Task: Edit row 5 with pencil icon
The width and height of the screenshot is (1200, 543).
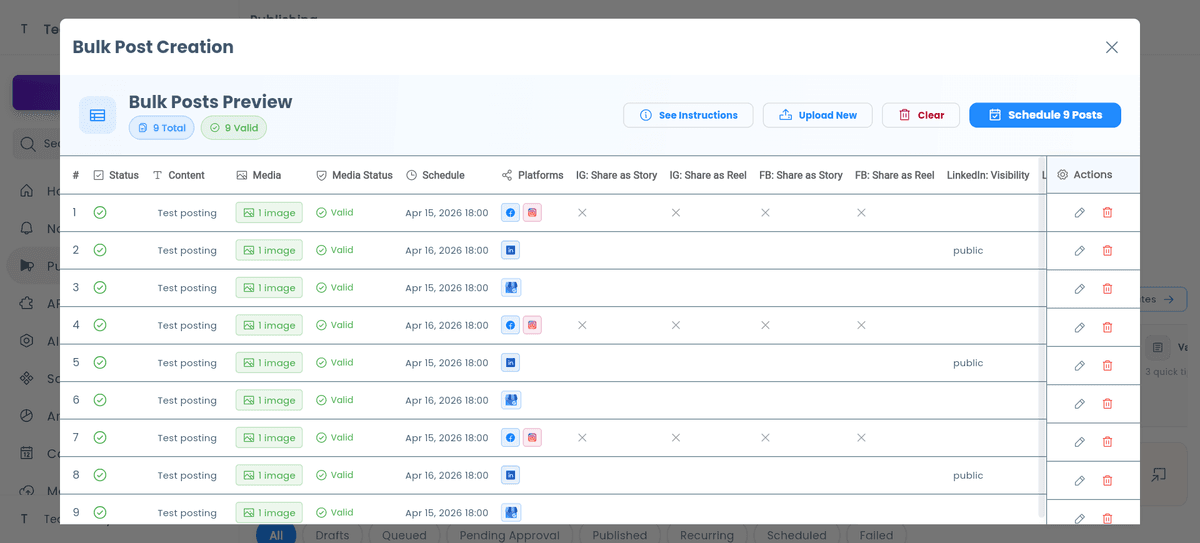Action: click(1079, 366)
